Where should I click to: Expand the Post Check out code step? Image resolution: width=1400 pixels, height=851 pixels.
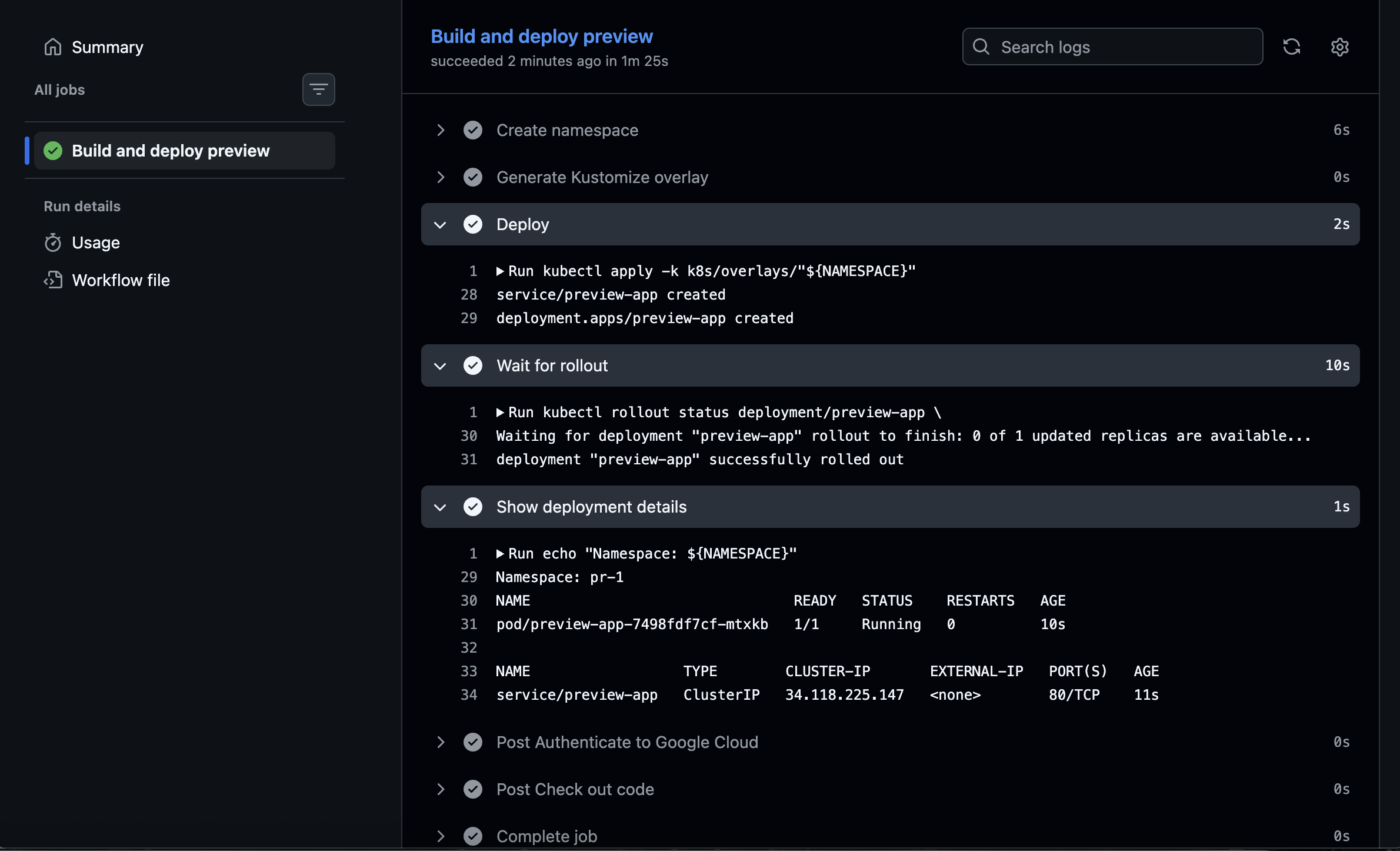441,789
